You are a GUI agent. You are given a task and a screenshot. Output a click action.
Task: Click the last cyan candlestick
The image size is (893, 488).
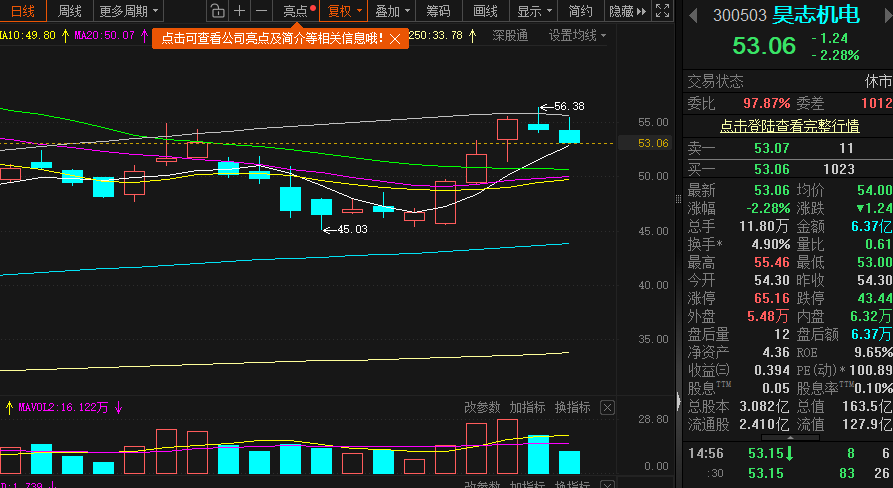(x=570, y=136)
